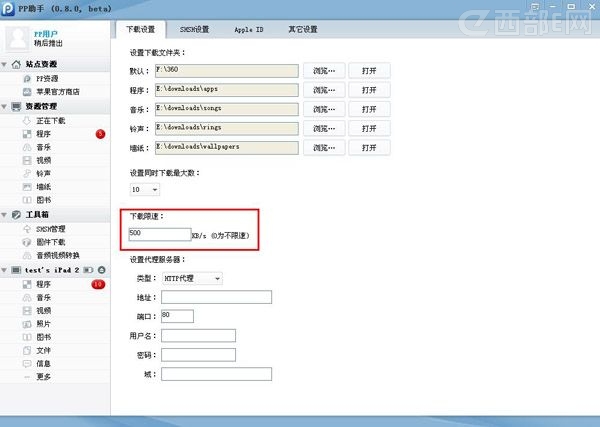
Task: Click the proxy 地址 address field
Action: [216, 297]
